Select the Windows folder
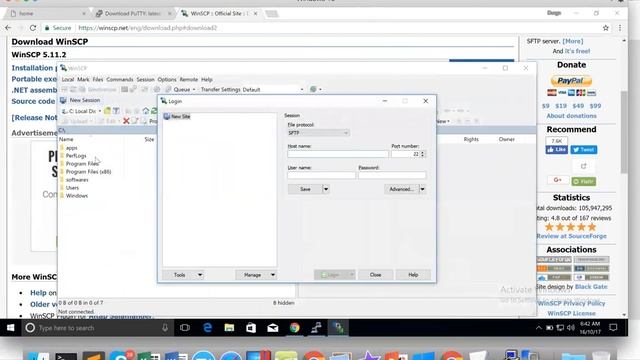Image resolution: width=640 pixels, height=360 pixels. pyautogui.click(x=77, y=196)
